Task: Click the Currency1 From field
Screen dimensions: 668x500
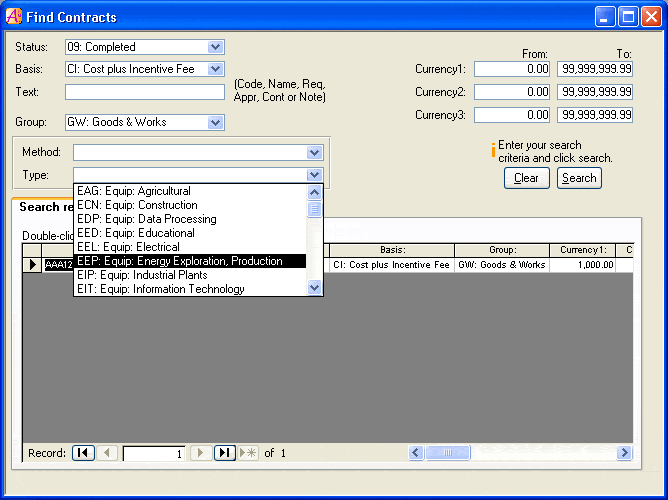Action: coord(512,69)
